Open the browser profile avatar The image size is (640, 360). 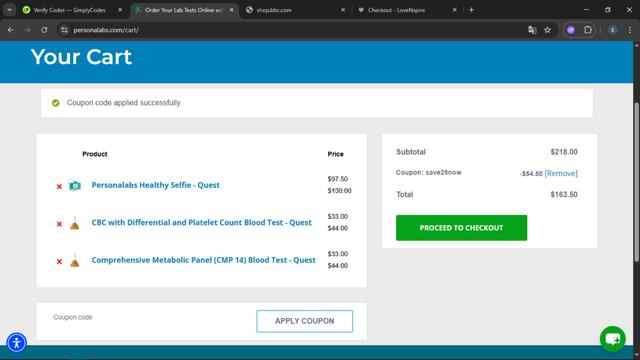coord(613,30)
